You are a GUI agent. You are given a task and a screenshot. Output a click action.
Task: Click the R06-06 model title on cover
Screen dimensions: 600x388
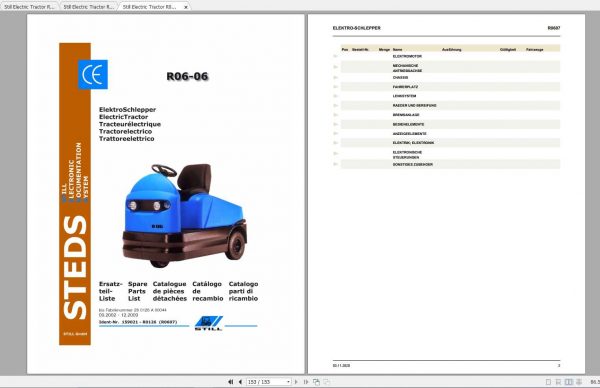tap(187, 76)
